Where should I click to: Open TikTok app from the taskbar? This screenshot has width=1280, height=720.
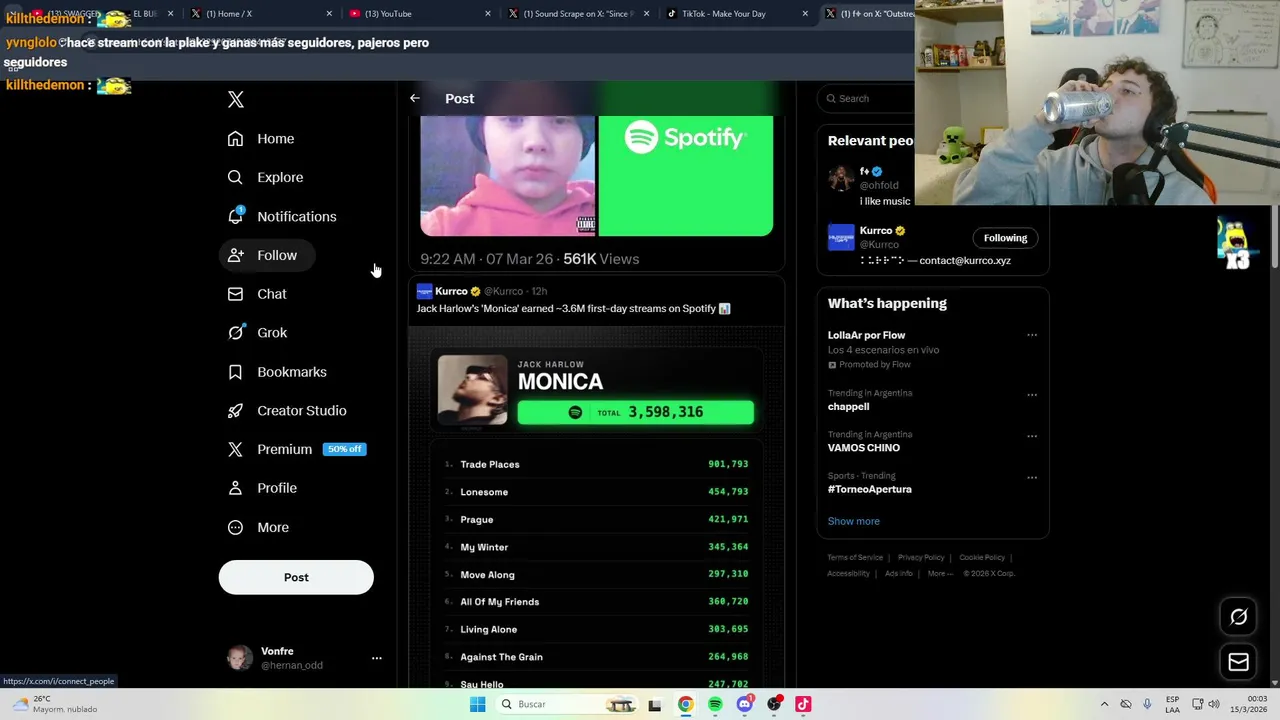pos(803,704)
